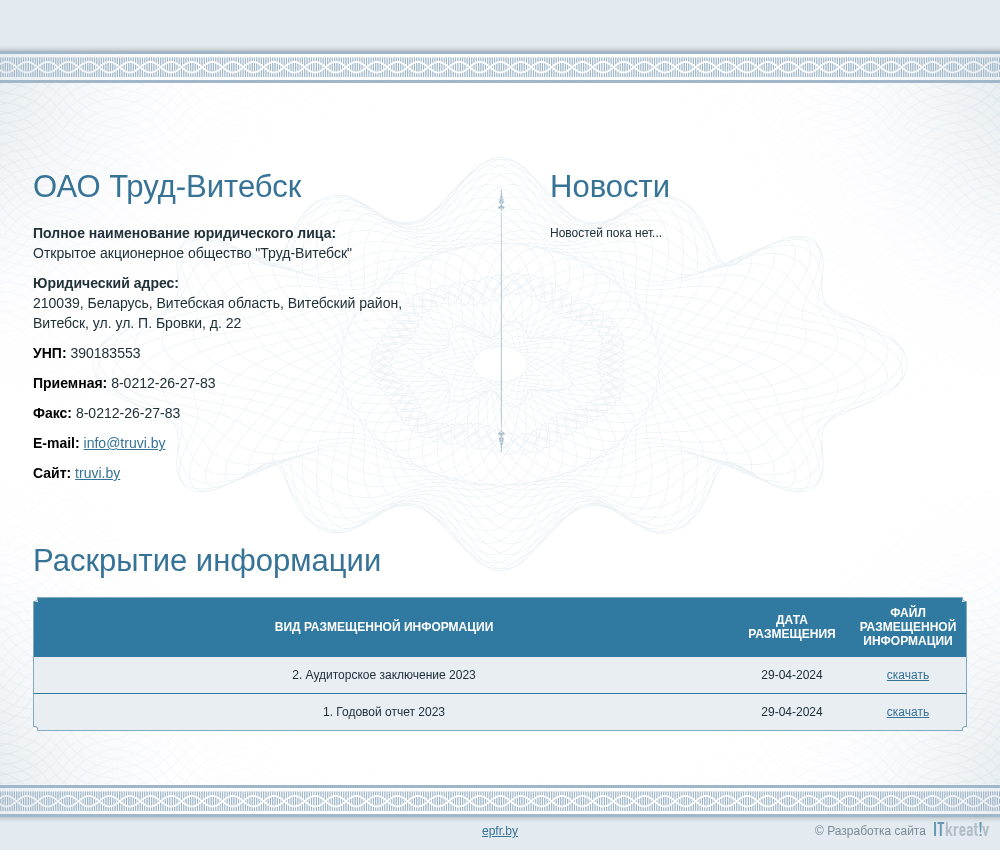Viewport: 1000px width, 850px height.
Task: Click the 'Юридический адрес:' label
Action: [x=106, y=283]
